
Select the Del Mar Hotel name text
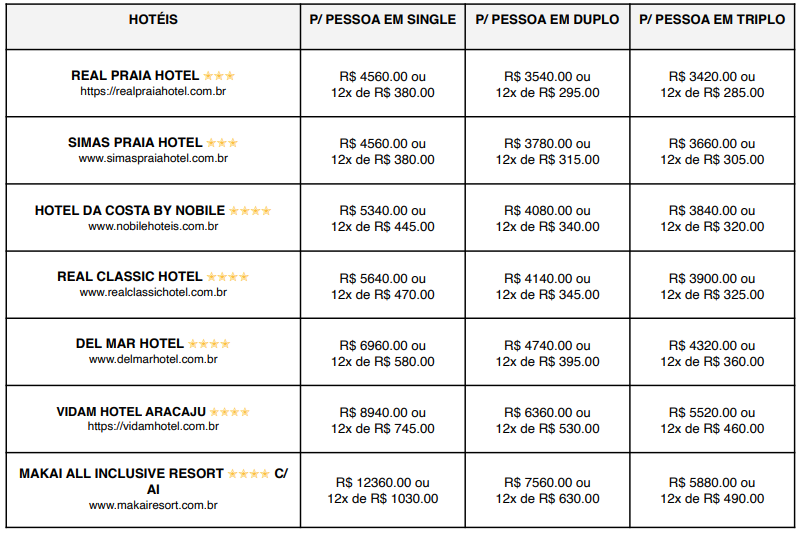(x=130, y=344)
